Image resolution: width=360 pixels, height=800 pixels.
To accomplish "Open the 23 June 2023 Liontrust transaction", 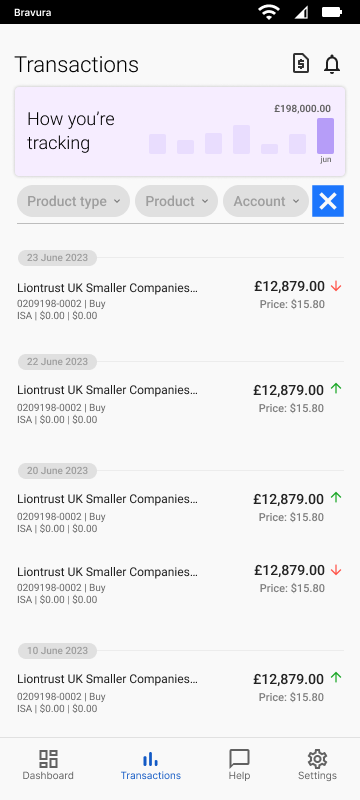I will tap(180, 301).
